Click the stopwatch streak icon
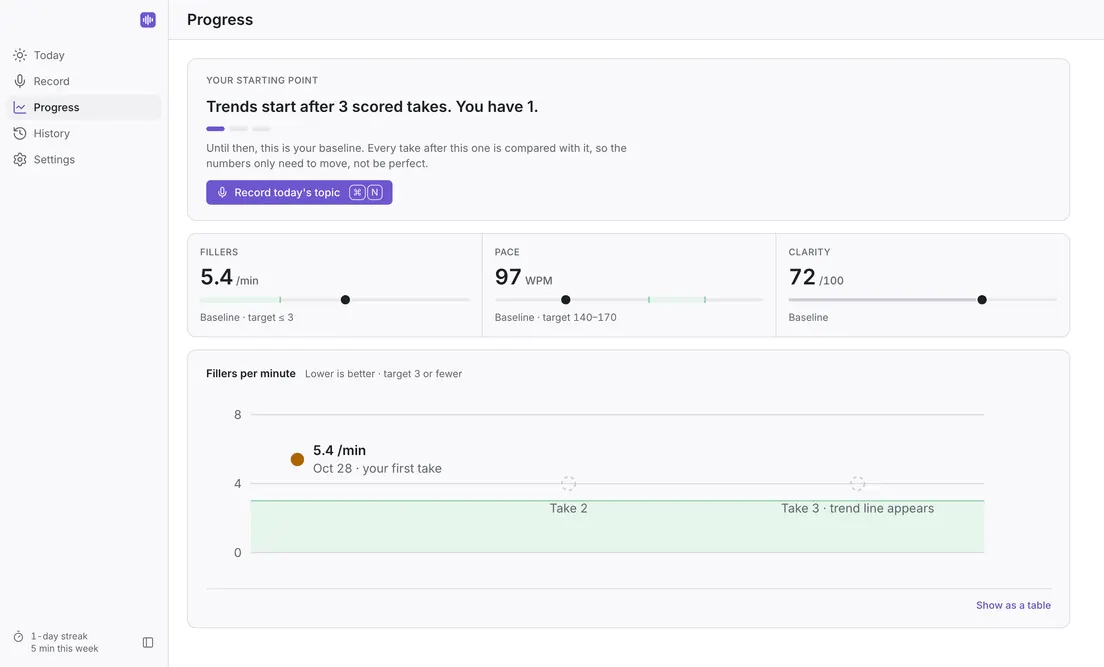 pos(18,637)
